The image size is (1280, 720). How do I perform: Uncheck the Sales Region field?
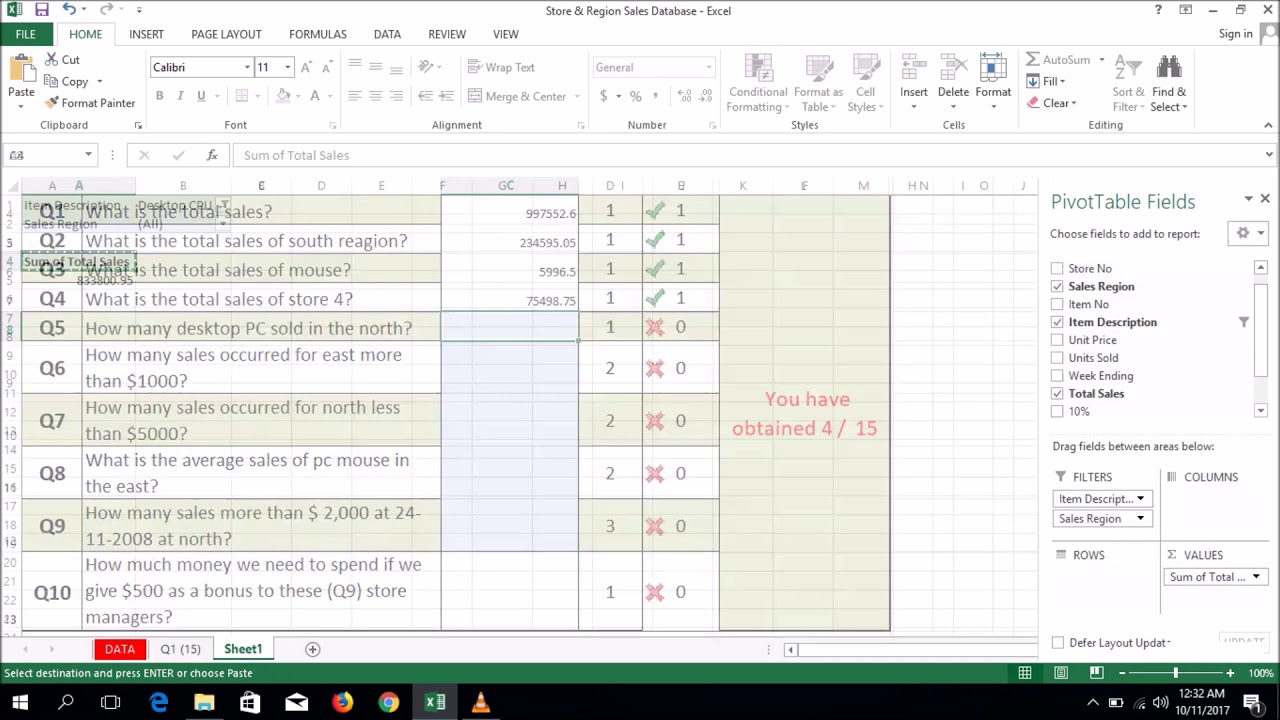(1057, 287)
